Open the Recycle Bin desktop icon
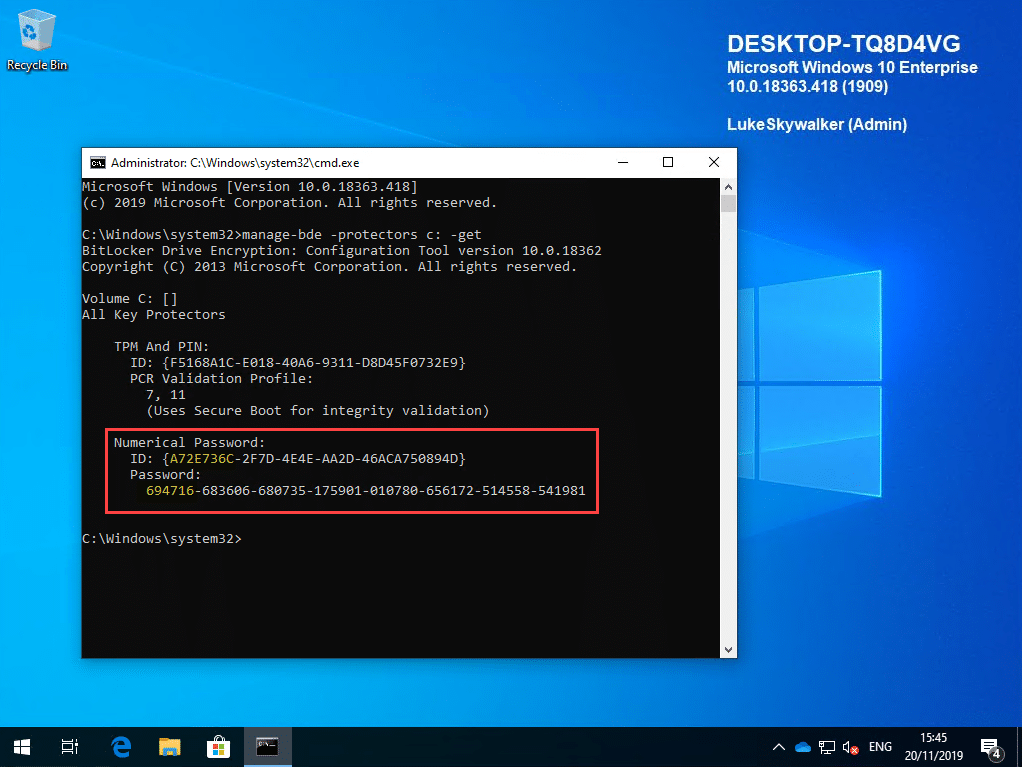Viewport: 1022px width, 767px height. pos(36,40)
